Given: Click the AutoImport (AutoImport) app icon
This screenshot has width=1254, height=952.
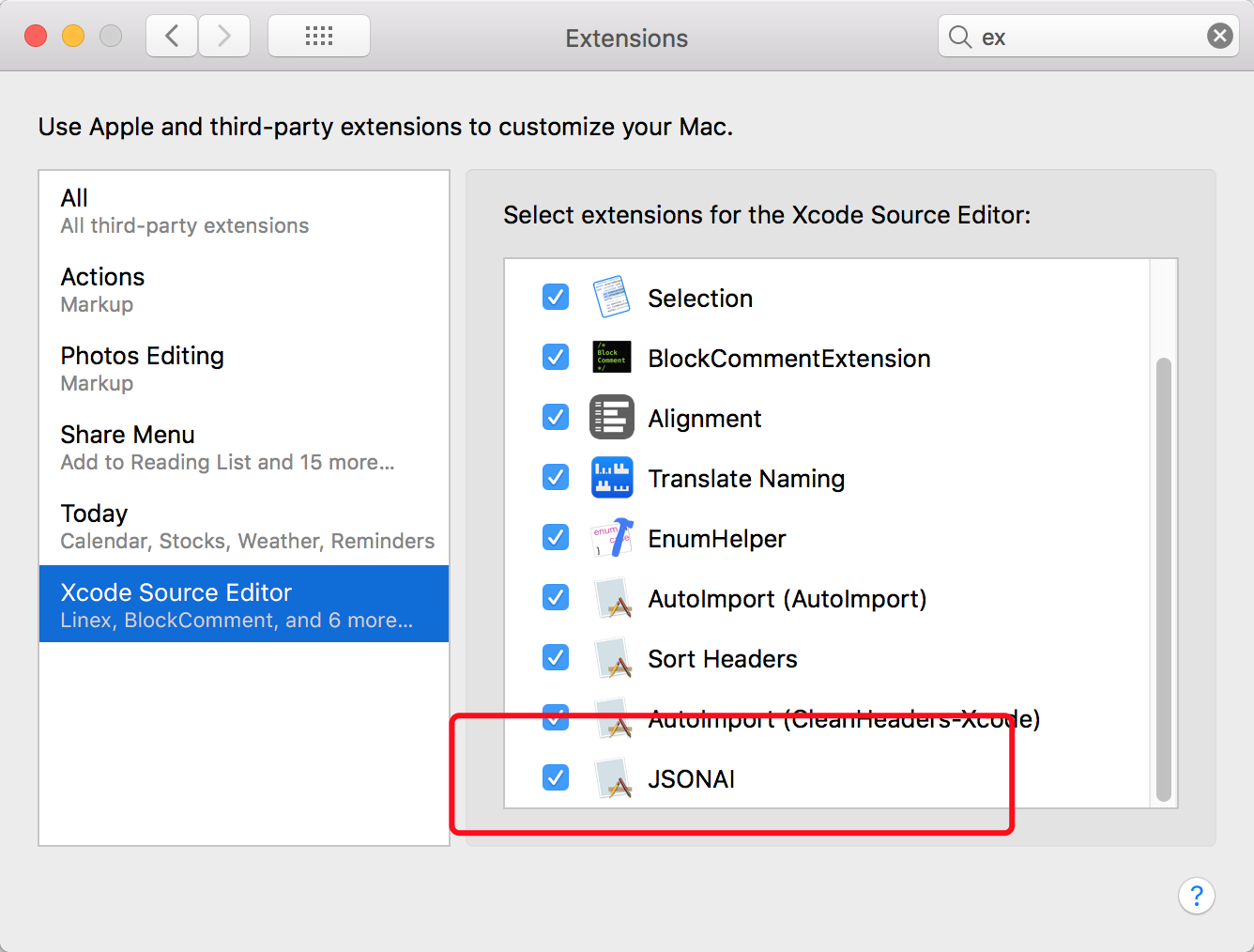Looking at the screenshot, I should point(614,598).
